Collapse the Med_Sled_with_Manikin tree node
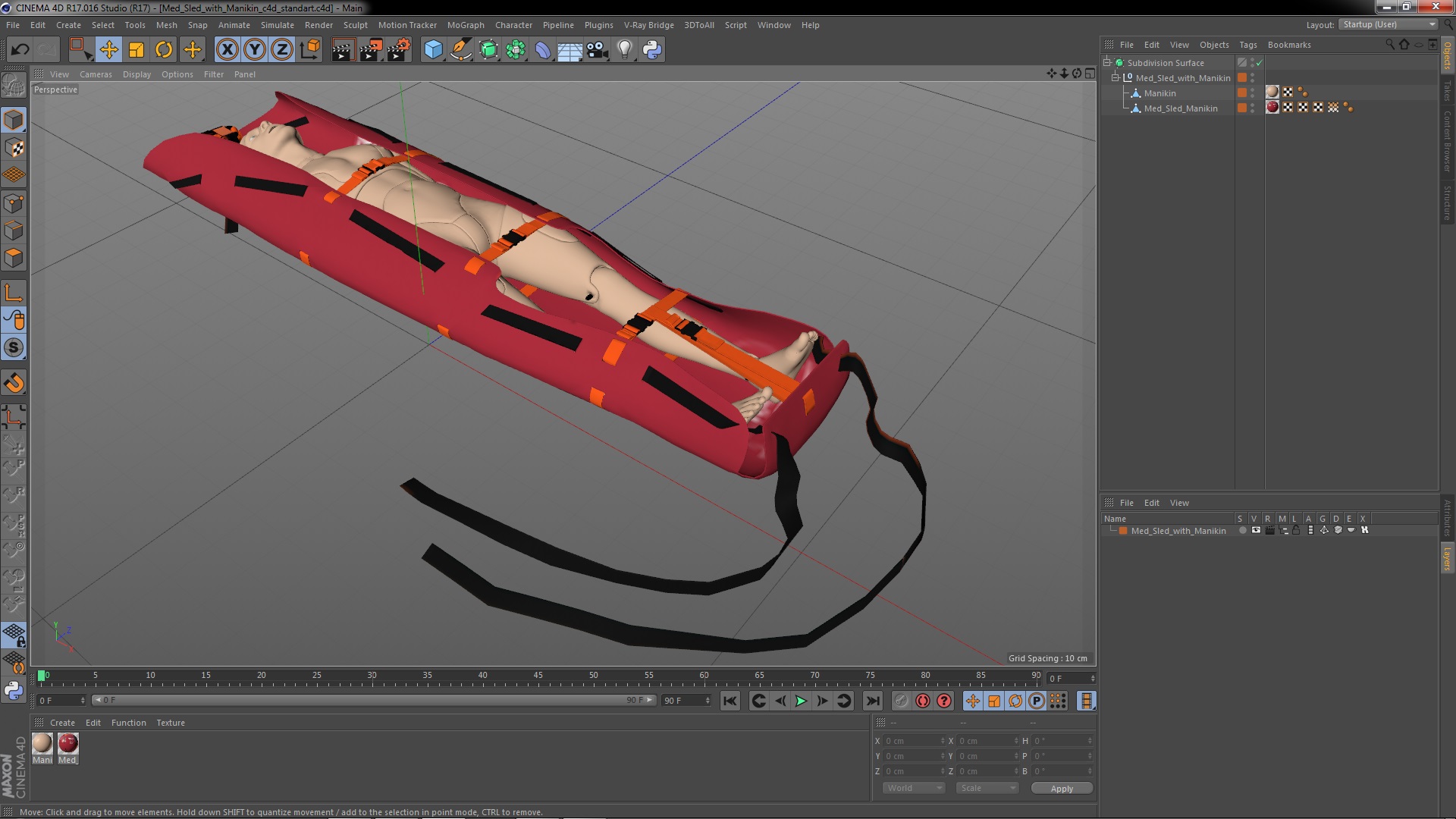 [1116, 78]
